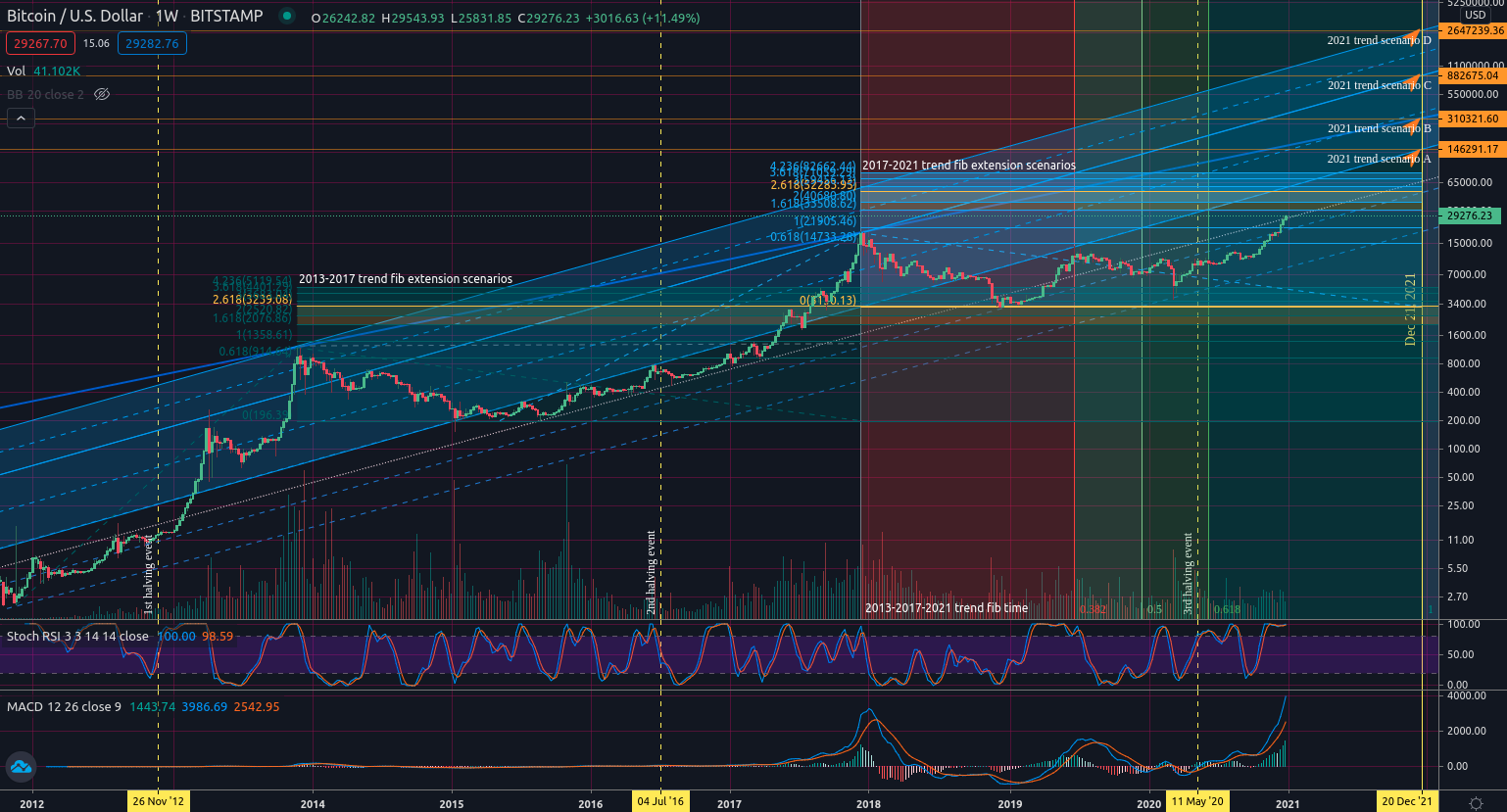The image size is (1507, 812).
Task: Click the fib level 1(21905.46) label
Action: click(x=825, y=221)
